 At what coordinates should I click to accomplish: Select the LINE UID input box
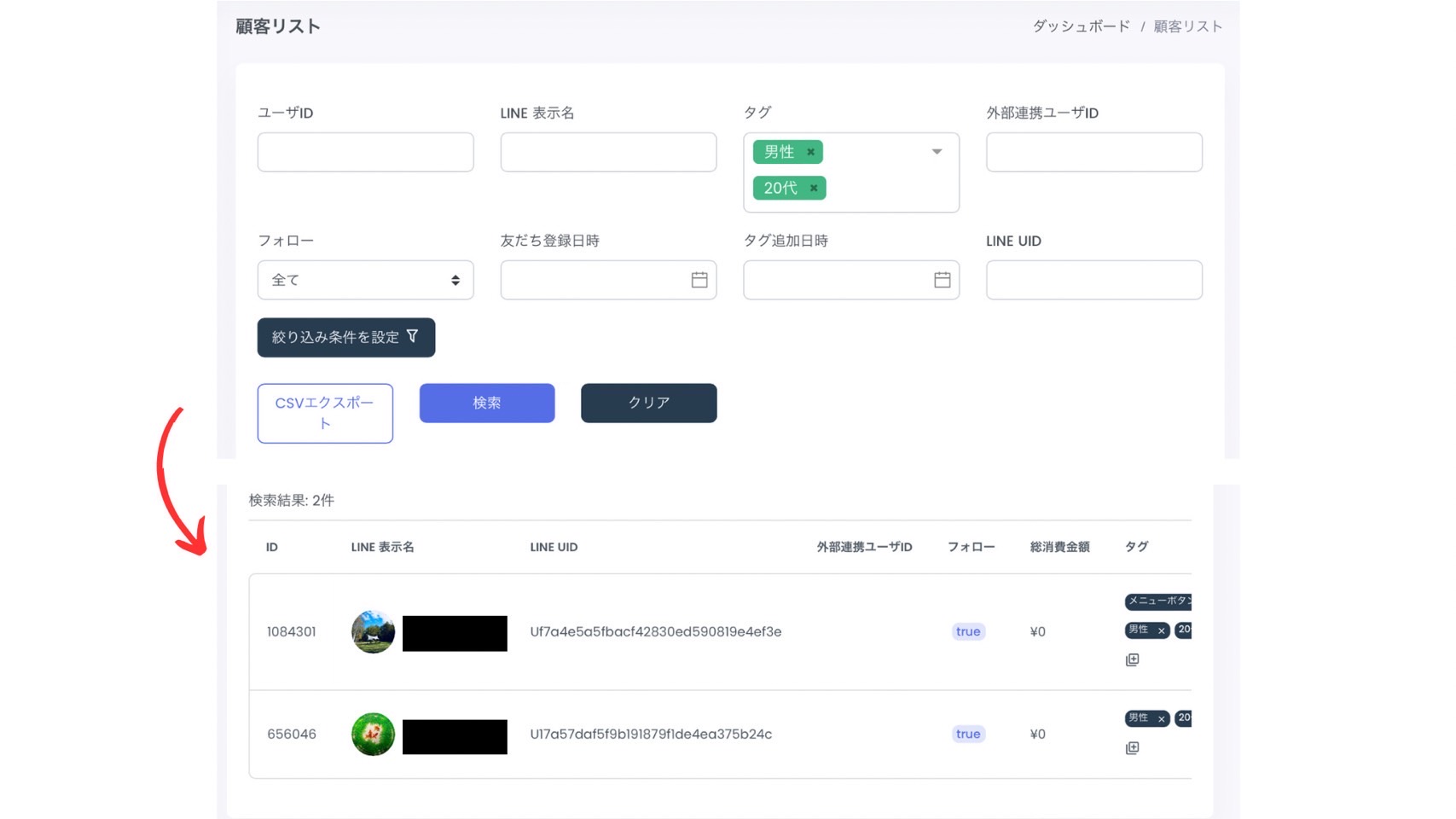(x=1093, y=280)
